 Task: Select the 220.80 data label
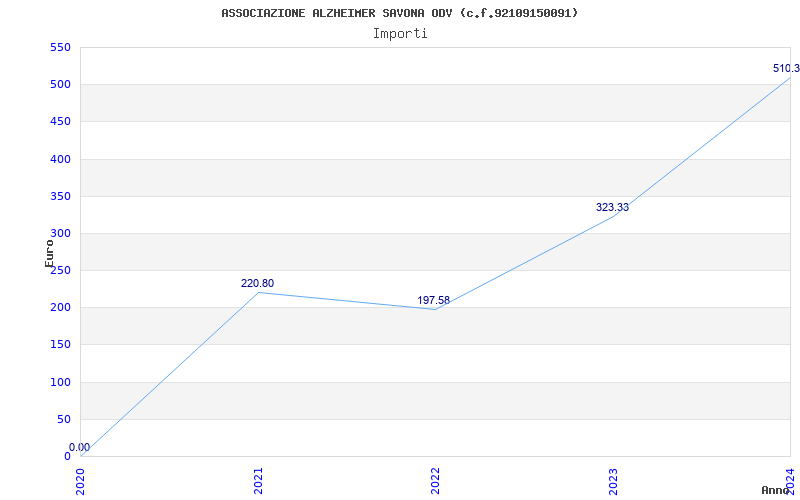257,283
